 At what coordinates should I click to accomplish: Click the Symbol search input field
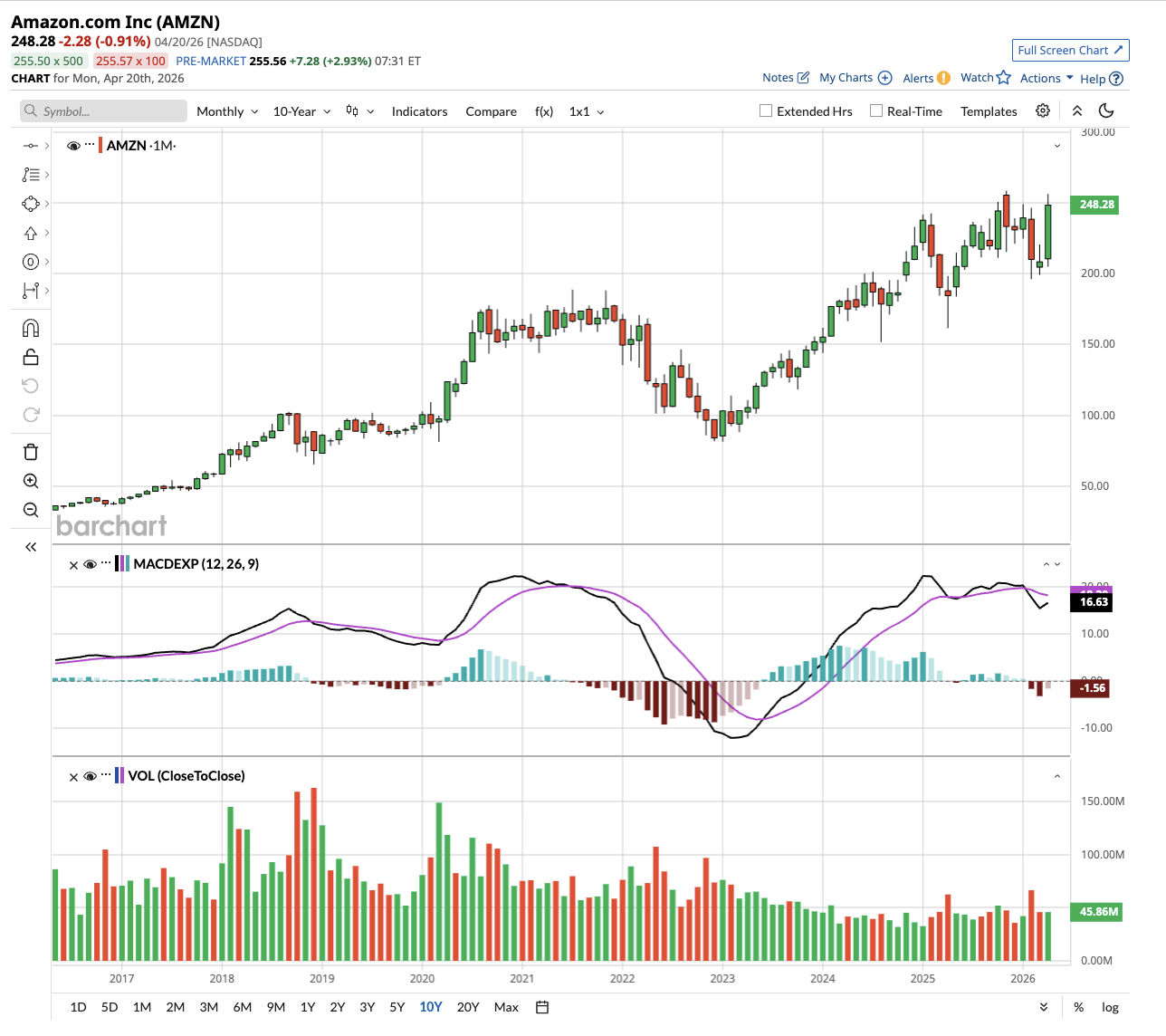pos(103,111)
